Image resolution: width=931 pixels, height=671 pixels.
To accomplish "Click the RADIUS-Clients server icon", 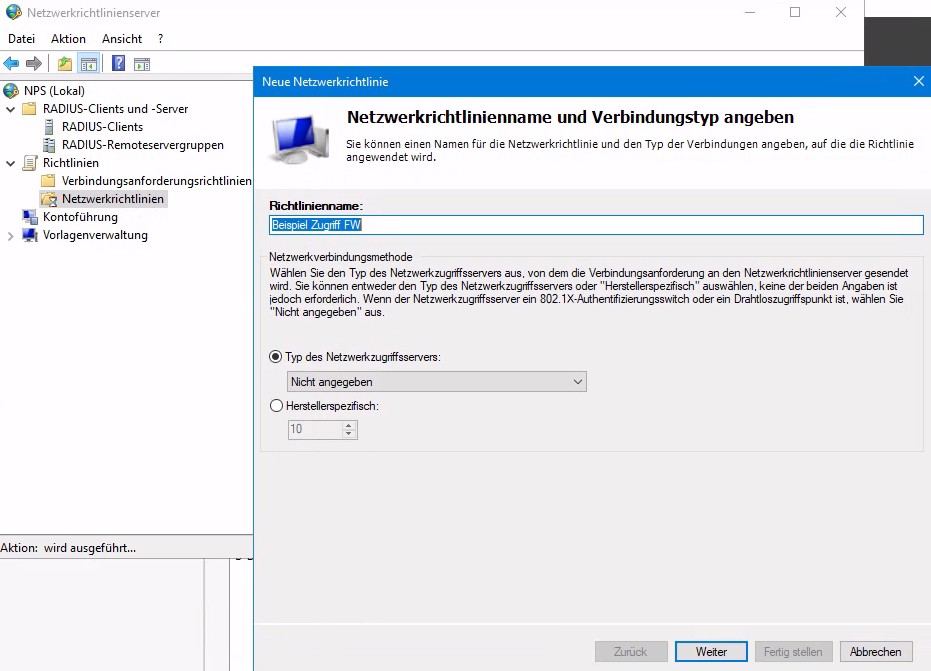I will [49, 127].
